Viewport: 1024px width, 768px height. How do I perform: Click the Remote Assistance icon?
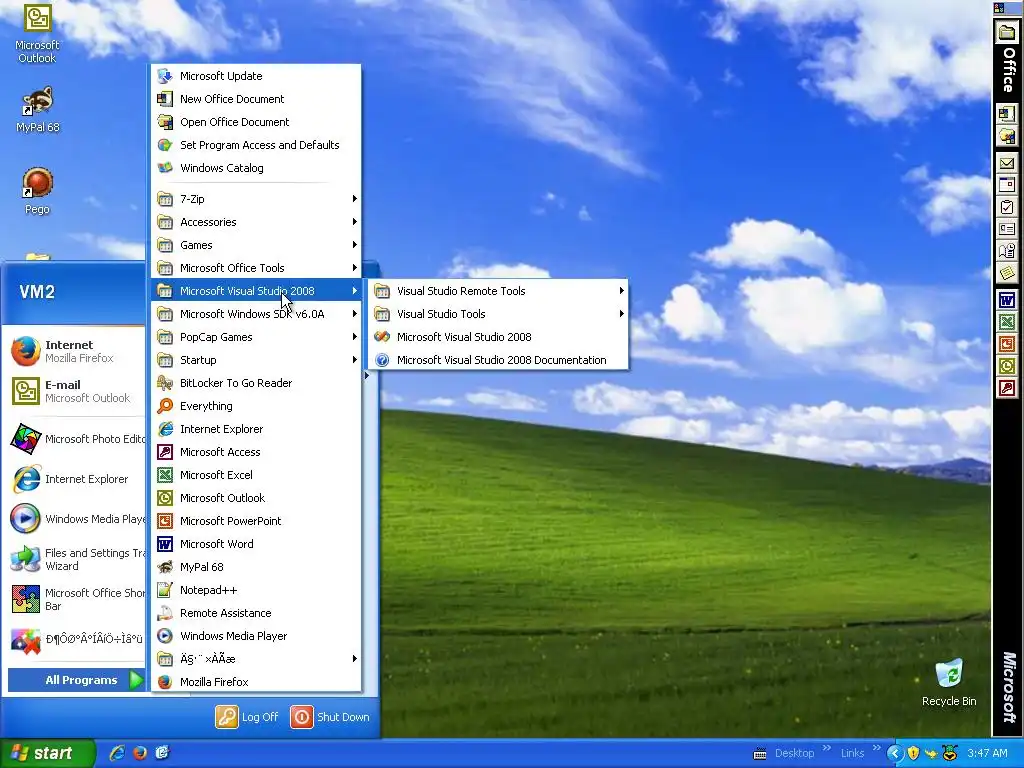(x=165, y=613)
